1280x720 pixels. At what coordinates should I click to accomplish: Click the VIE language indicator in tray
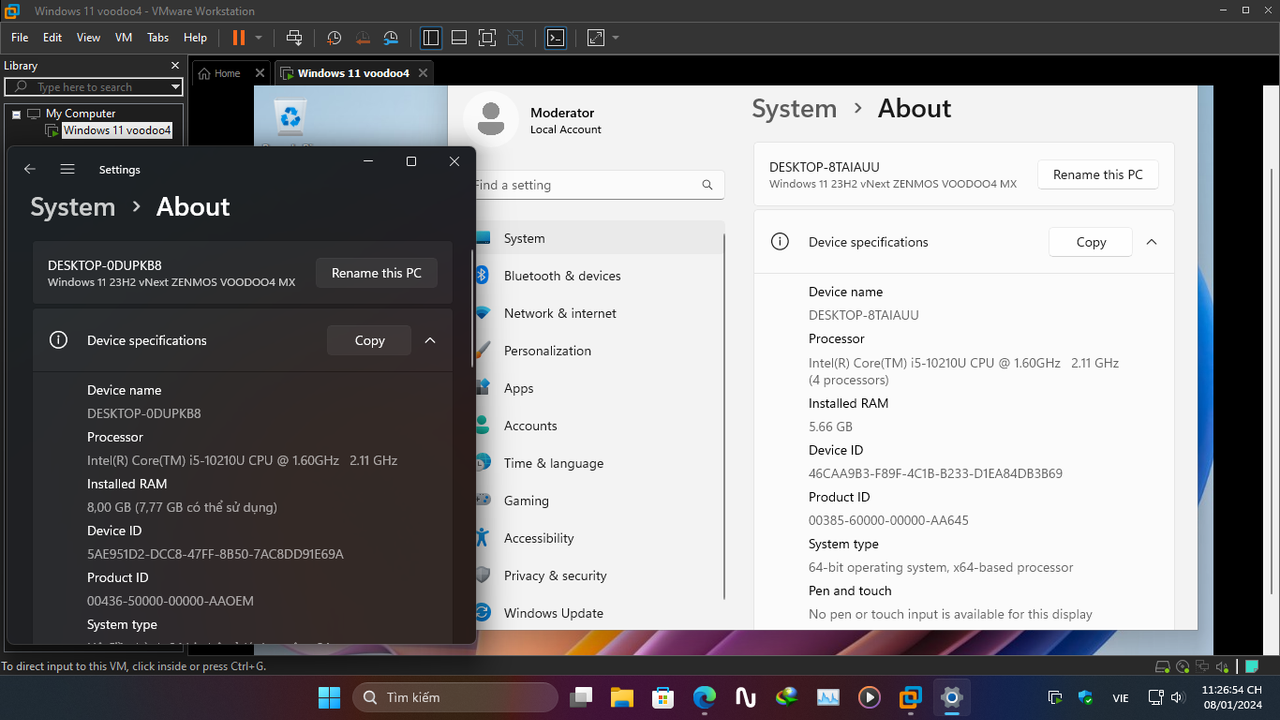[1121, 697]
